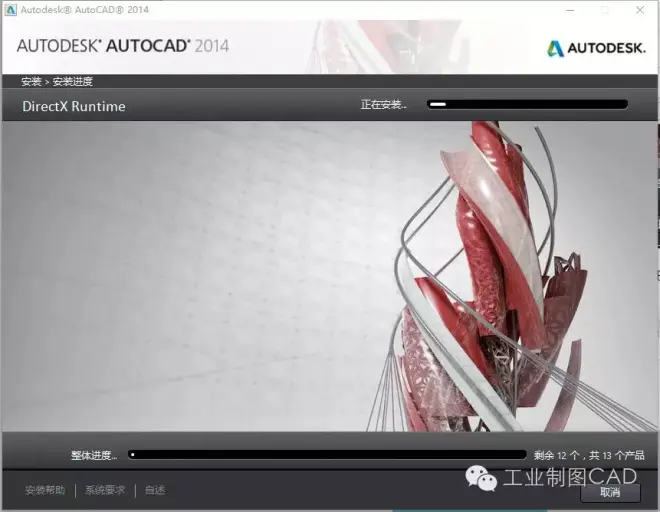Open the 安装帮助 link
This screenshot has height=512, width=660.
pyautogui.click(x=45, y=490)
